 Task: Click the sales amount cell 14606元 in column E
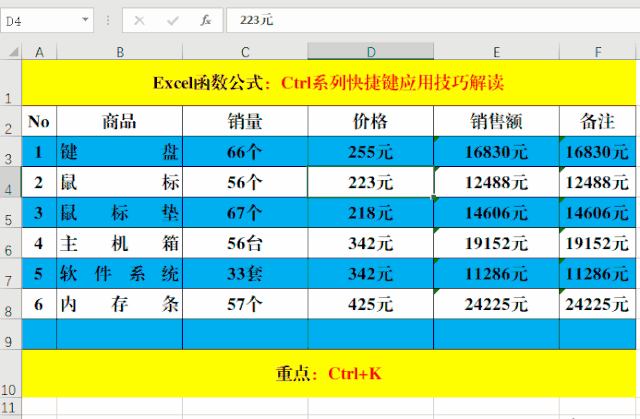click(x=496, y=213)
